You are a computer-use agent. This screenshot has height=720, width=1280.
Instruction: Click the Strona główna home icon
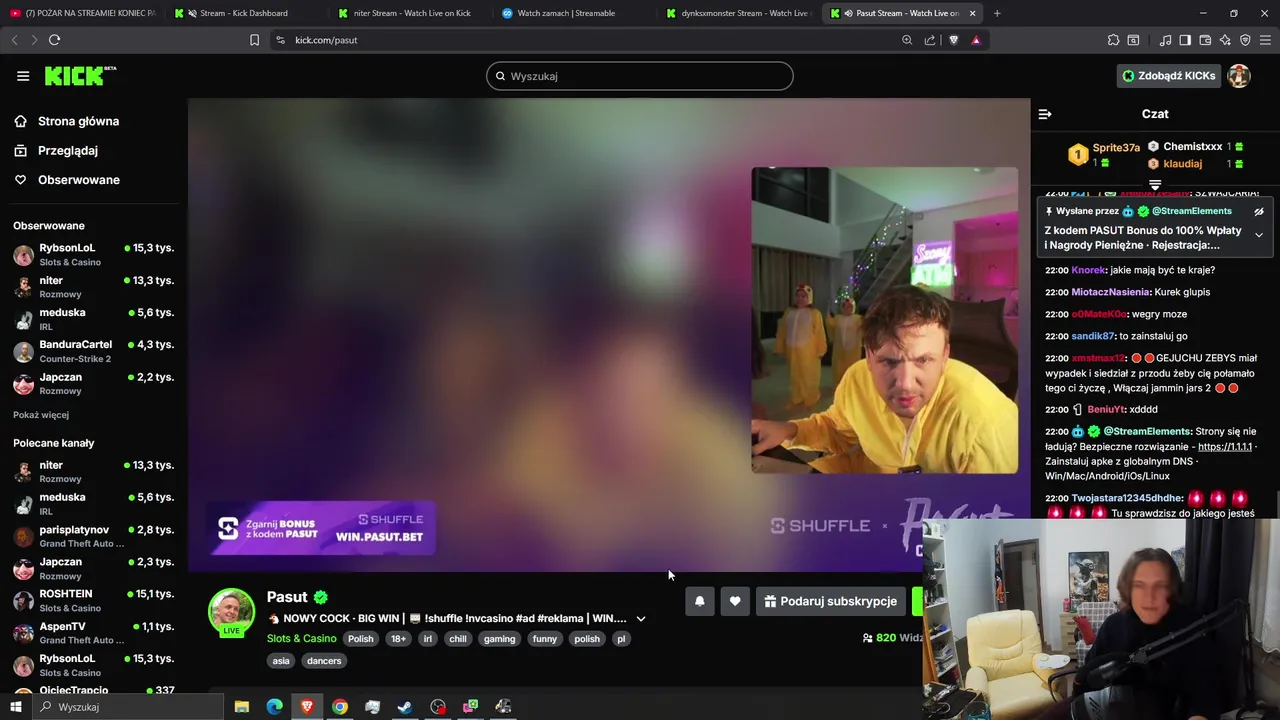20,121
